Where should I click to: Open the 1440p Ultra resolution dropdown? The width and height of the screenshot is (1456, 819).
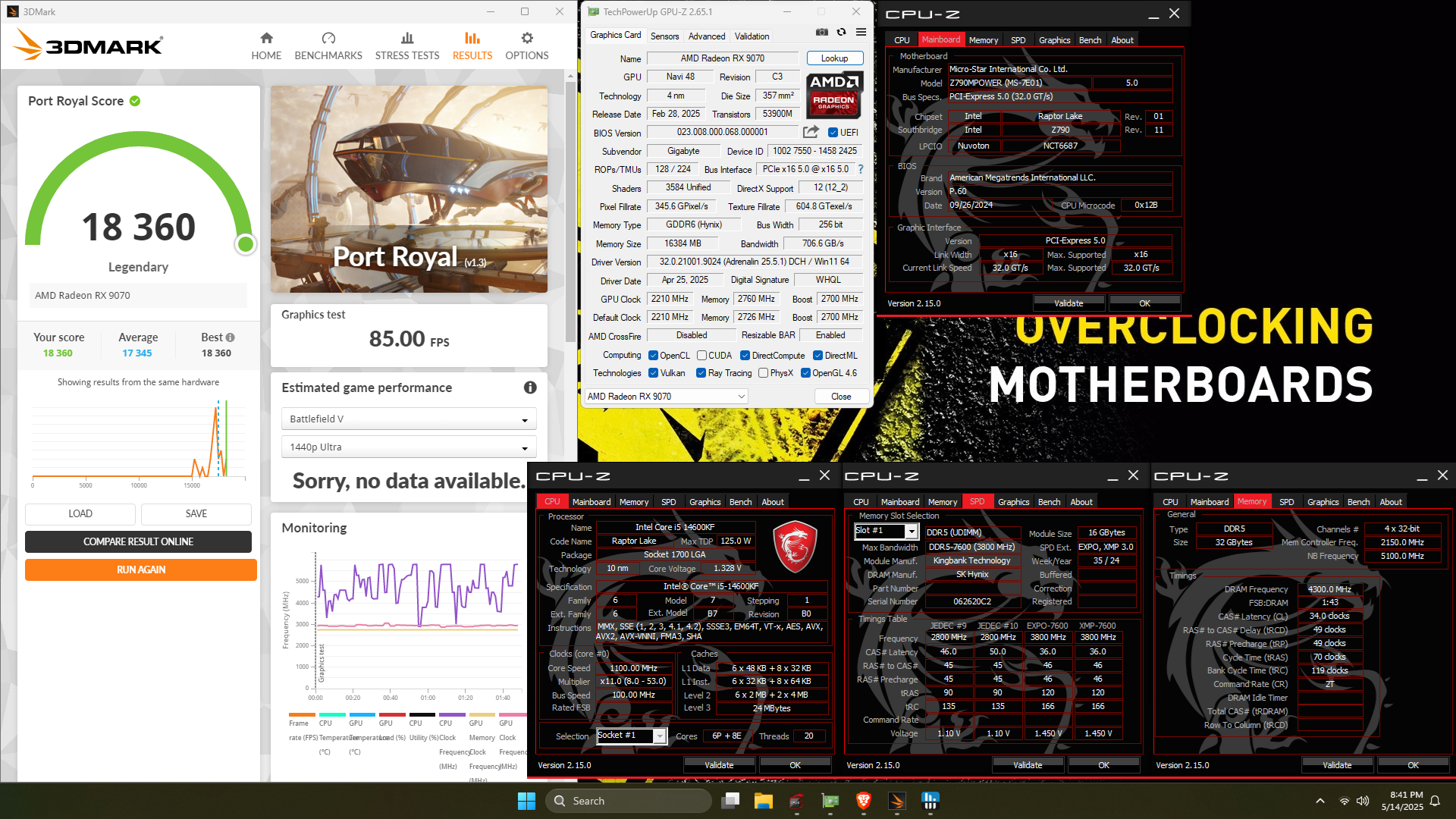point(409,447)
